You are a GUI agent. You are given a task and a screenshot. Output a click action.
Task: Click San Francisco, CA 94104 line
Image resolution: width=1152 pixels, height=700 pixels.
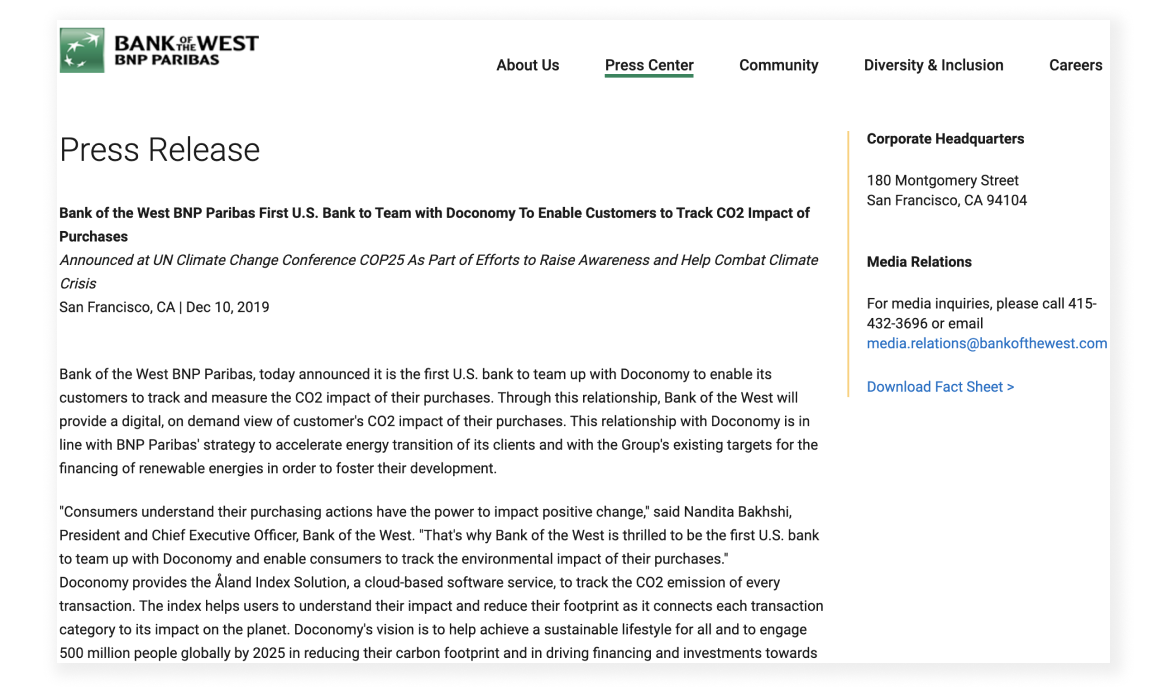click(x=946, y=200)
